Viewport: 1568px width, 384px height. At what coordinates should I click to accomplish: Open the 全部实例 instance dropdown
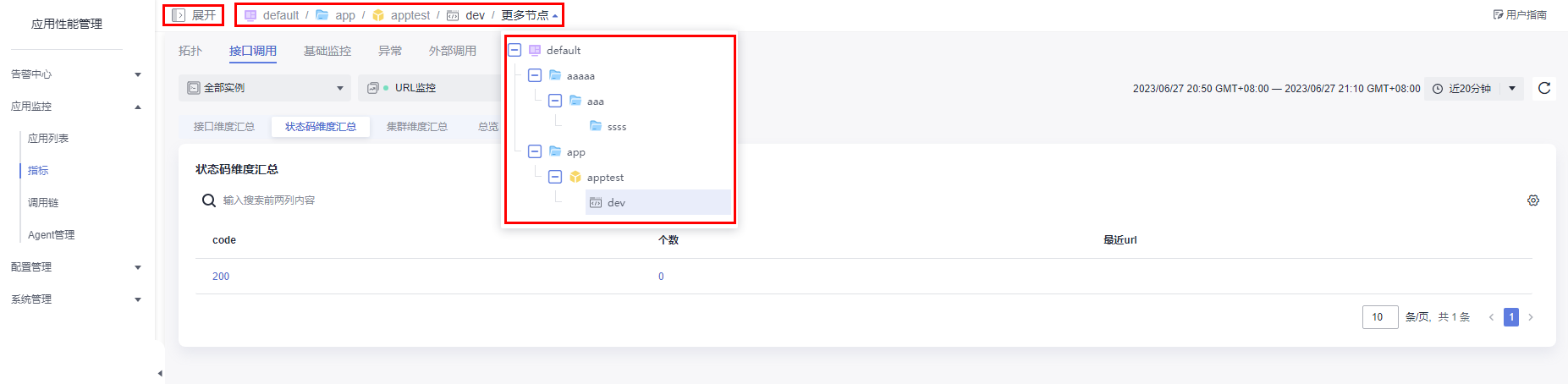point(264,88)
